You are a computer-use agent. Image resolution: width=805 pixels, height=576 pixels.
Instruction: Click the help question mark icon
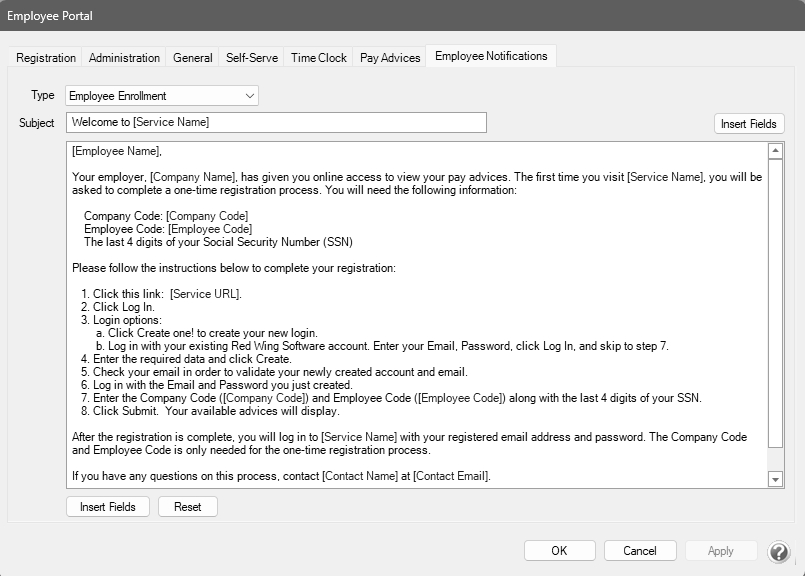778,552
